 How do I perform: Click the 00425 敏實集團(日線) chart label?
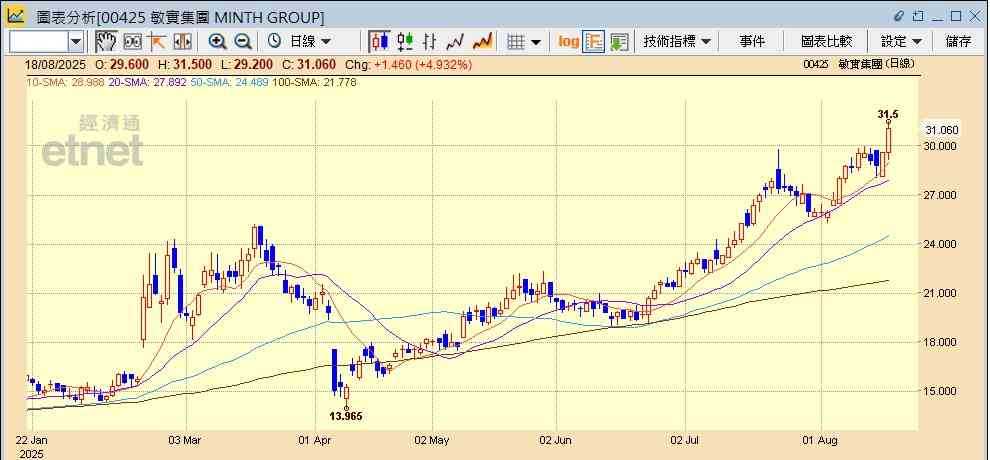click(x=859, y=64)
